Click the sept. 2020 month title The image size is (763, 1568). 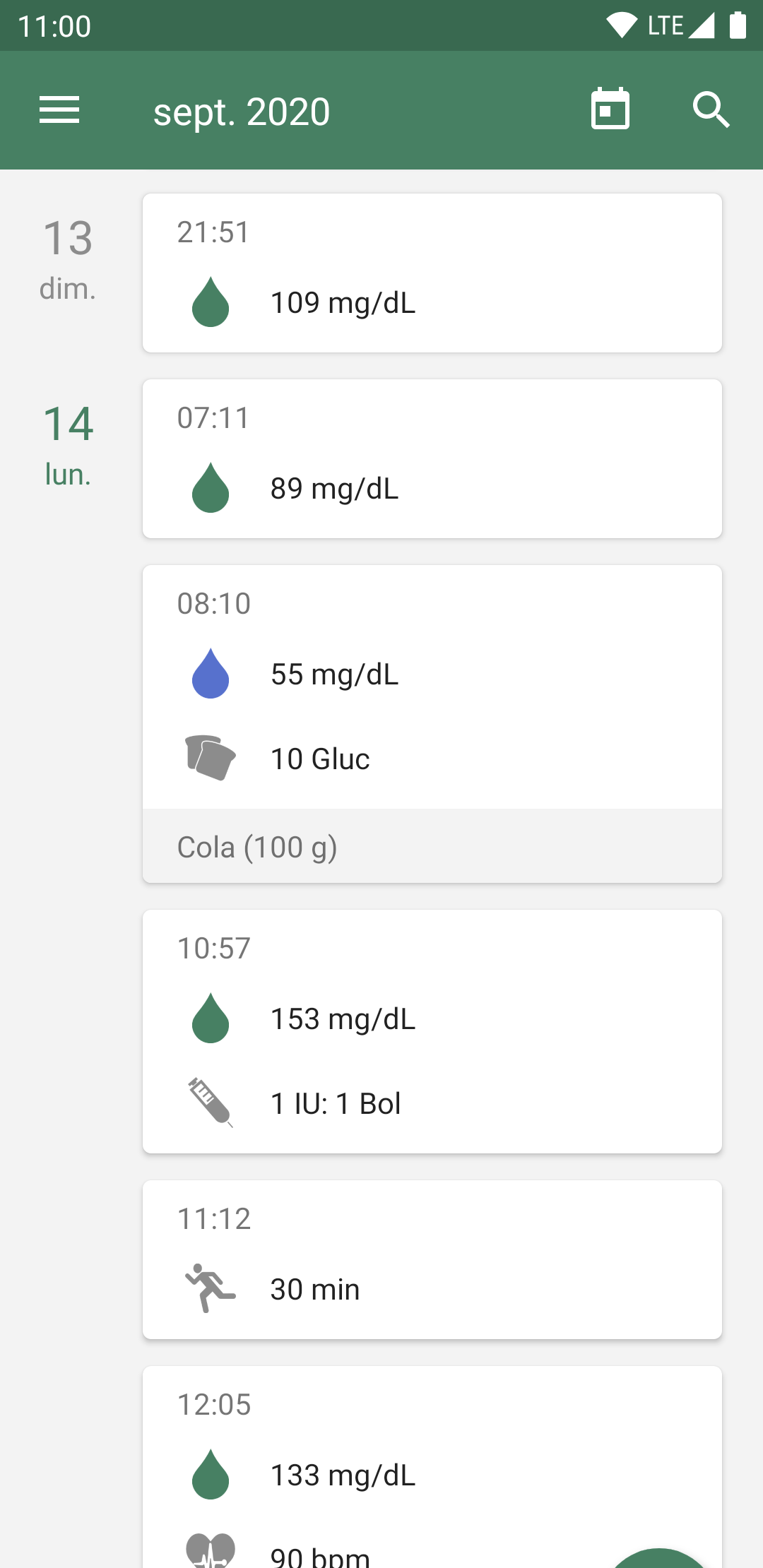click(242, 112)
